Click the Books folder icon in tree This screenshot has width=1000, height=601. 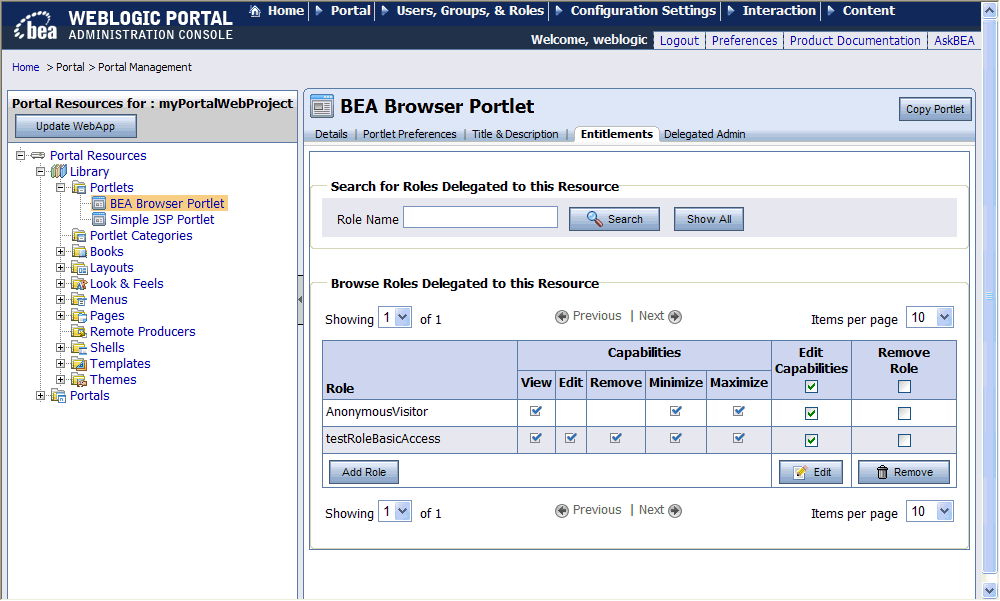(79, 251)
